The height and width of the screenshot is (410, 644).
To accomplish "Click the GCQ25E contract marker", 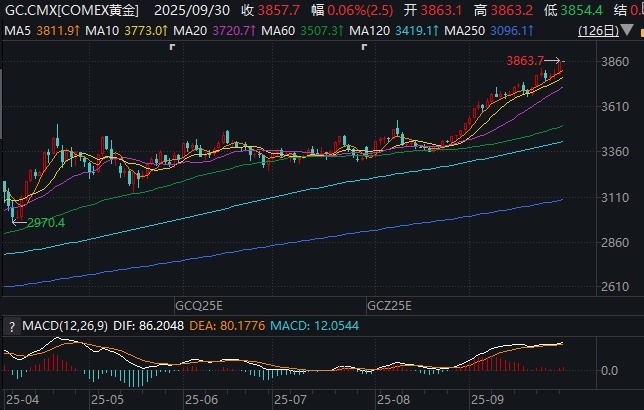I will point(196,302).
